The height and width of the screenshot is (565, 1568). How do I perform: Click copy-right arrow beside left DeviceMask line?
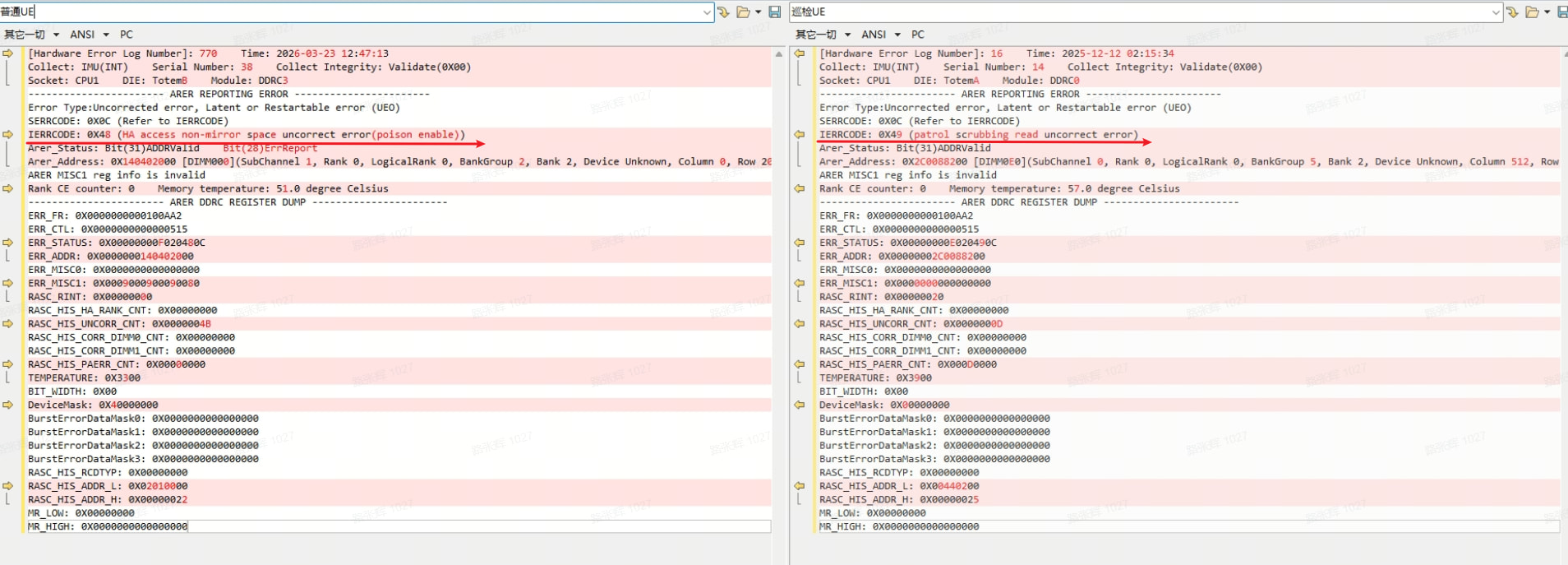[8, 405]
